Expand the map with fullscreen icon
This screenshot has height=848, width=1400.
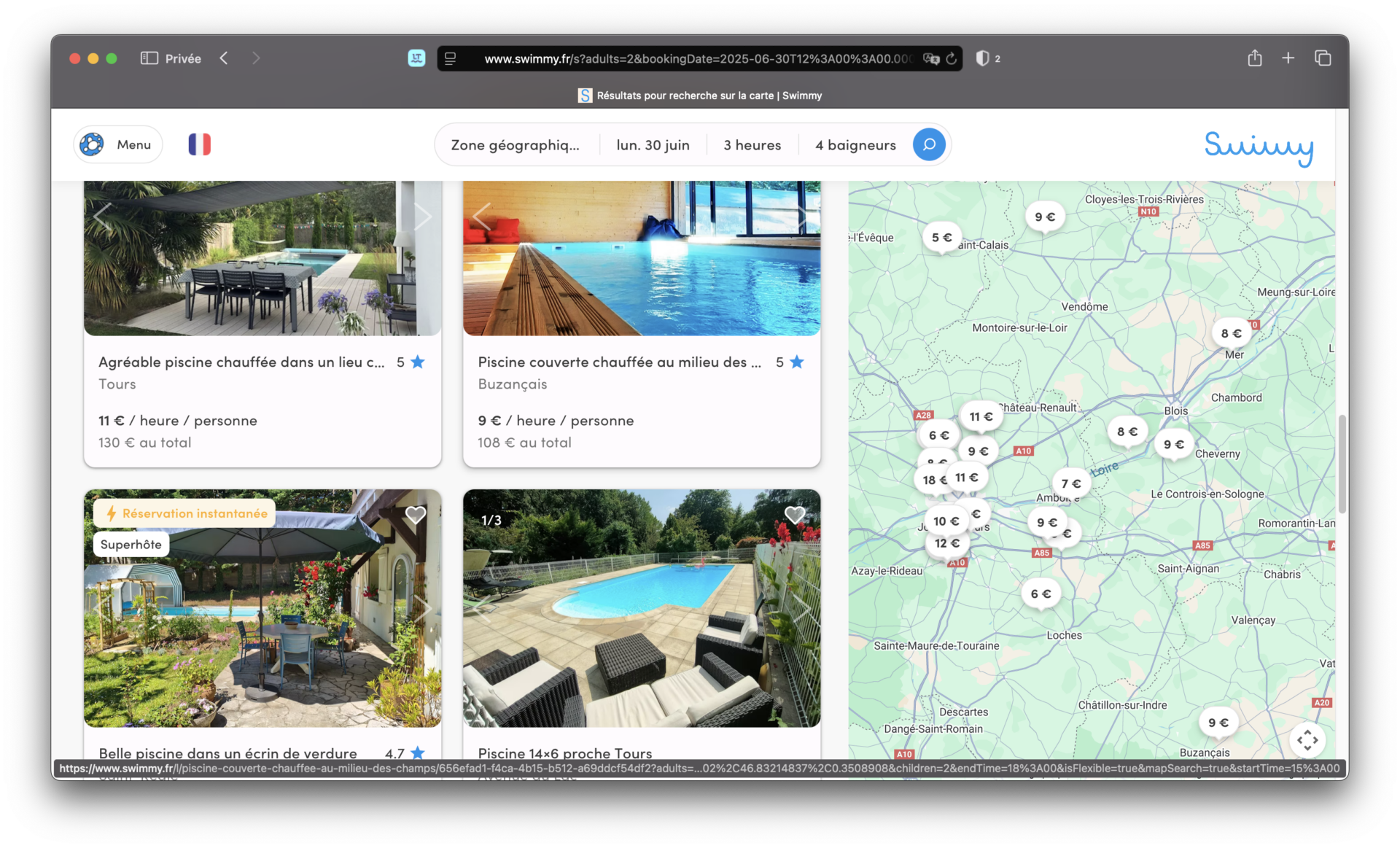click(x=1307, y=739)
